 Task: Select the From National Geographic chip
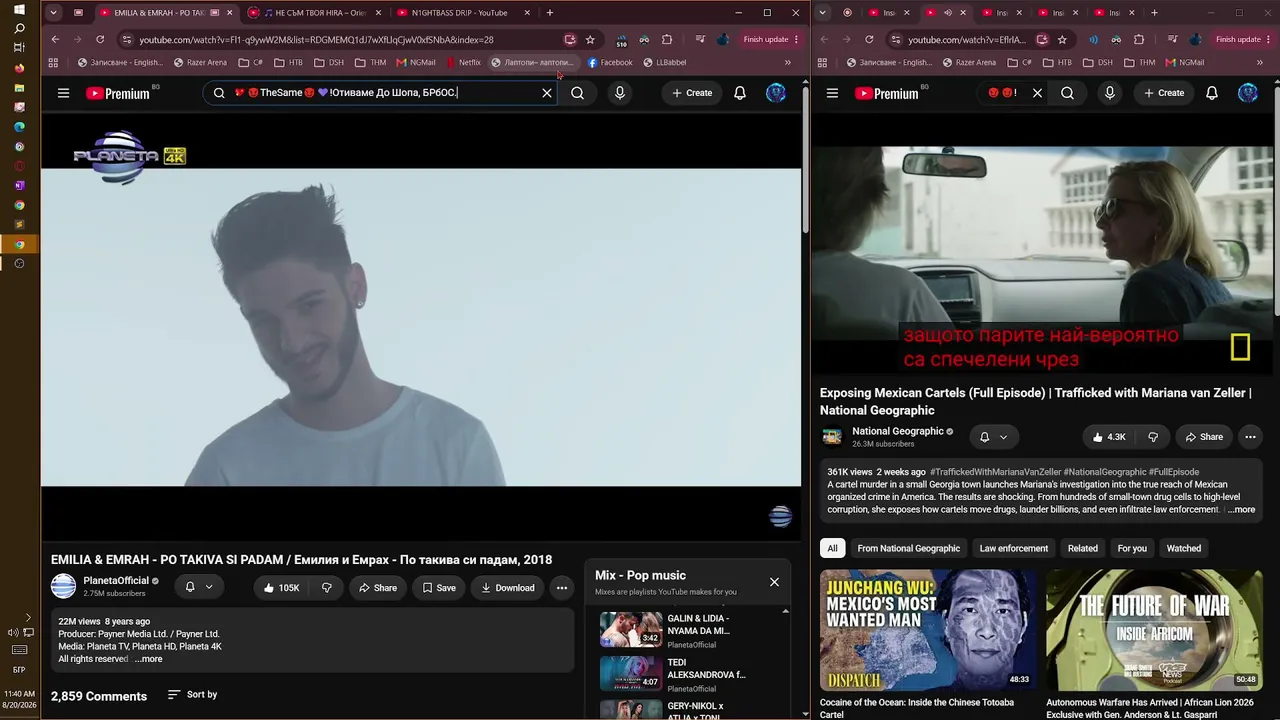pyautogui.click(x=908, y=548)
